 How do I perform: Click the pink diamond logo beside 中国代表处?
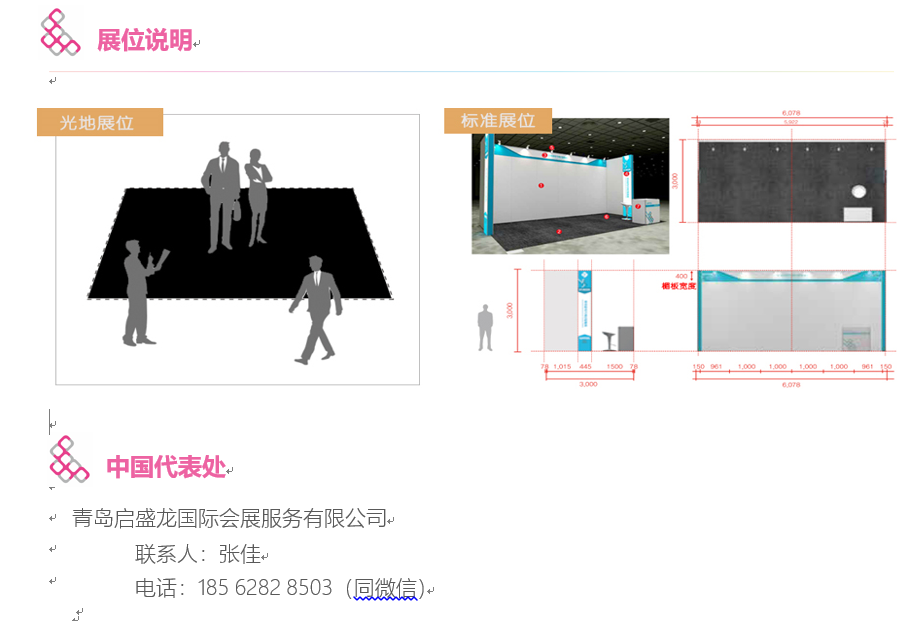pyautogui.click(x=69, y=459)
